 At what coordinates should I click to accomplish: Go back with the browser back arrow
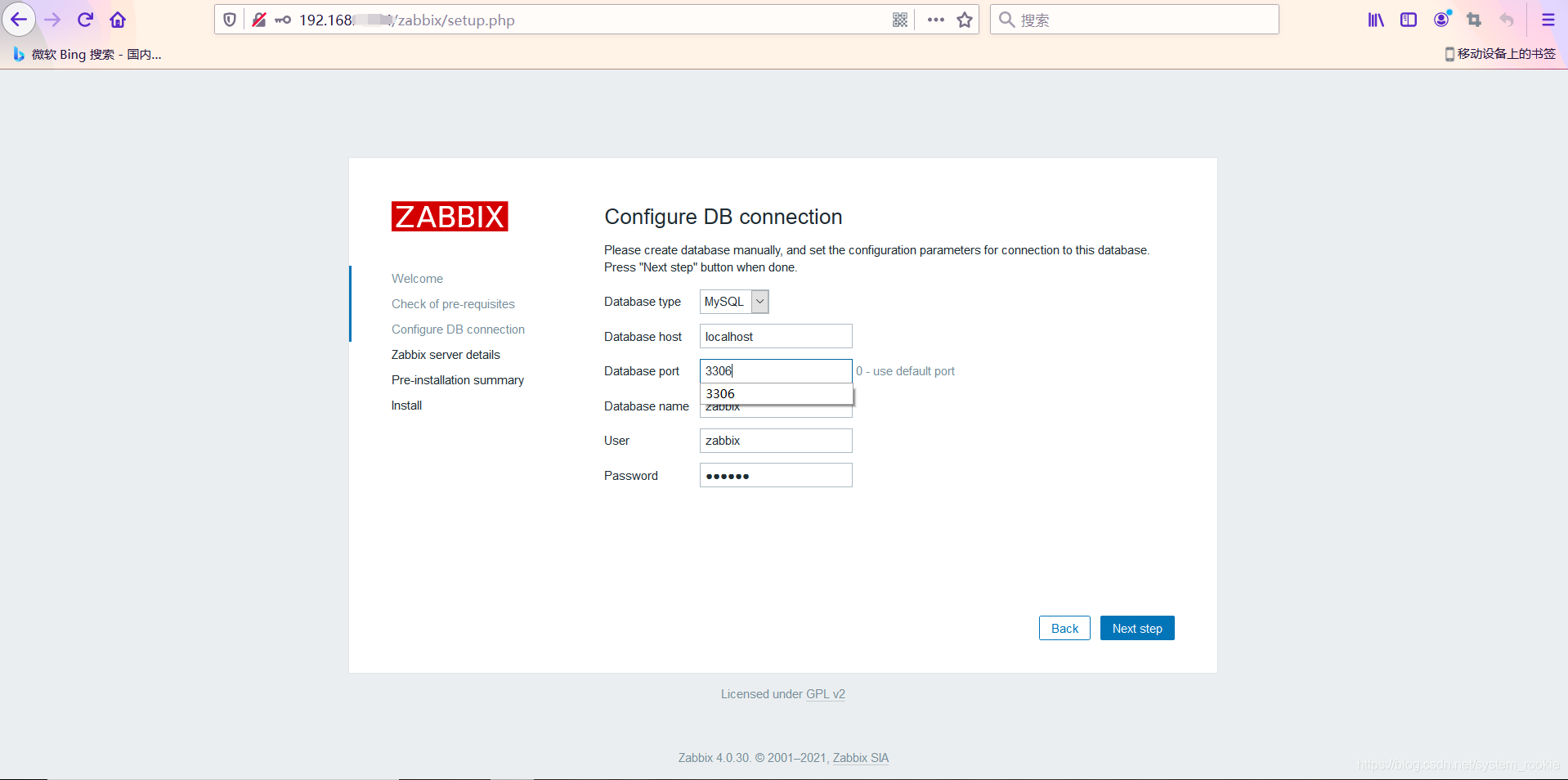click(x=19, y=20)
